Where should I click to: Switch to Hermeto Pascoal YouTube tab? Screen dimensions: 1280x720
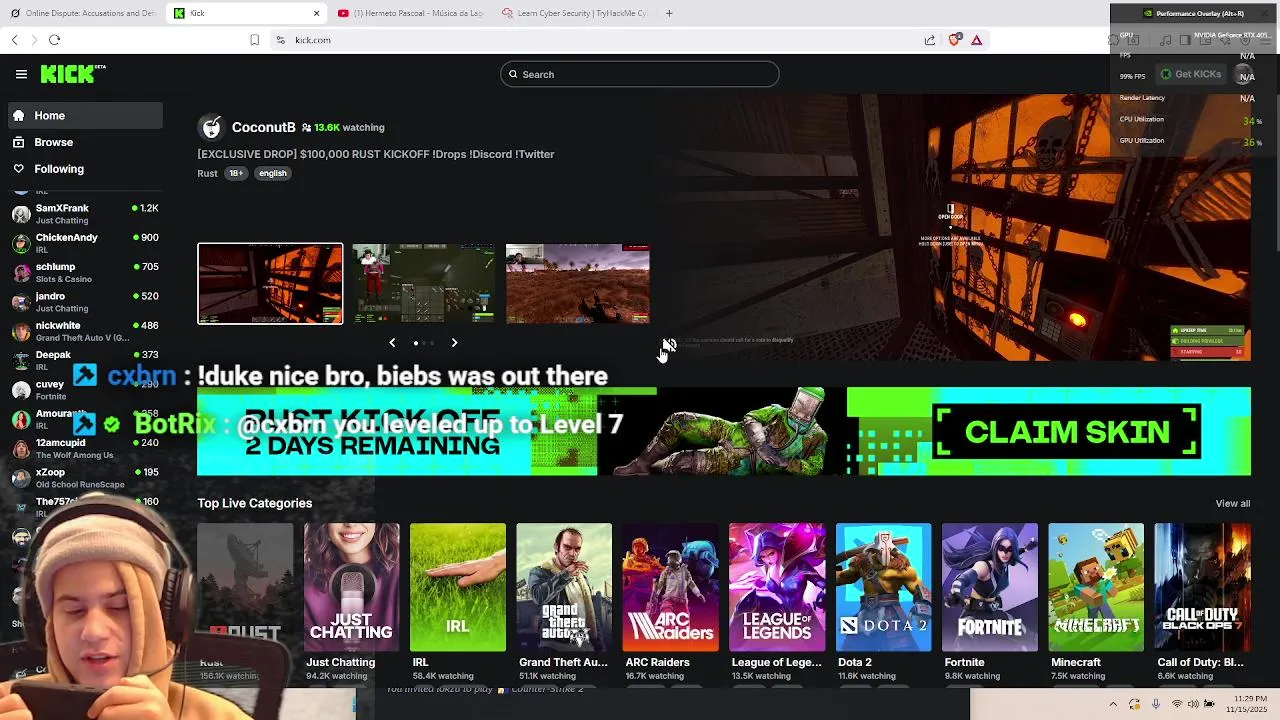click(411, 13)
